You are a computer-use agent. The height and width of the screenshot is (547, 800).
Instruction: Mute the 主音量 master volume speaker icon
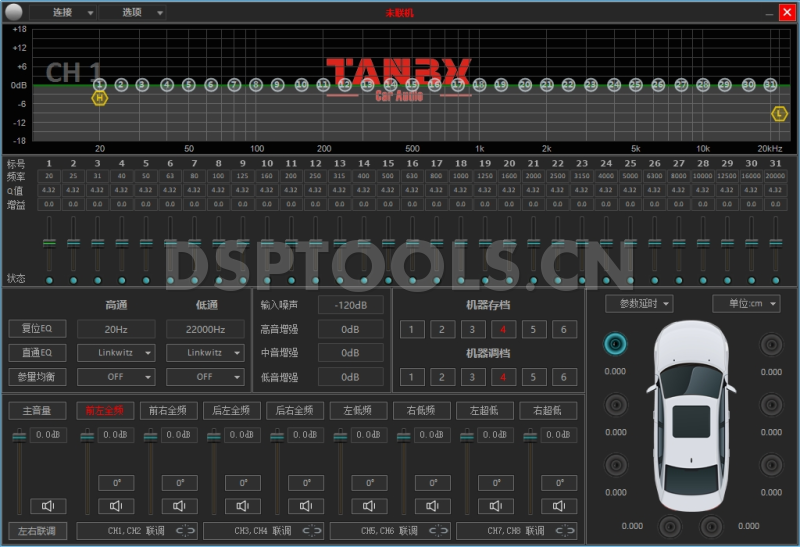pyautogui.click(x=48, y=506)
